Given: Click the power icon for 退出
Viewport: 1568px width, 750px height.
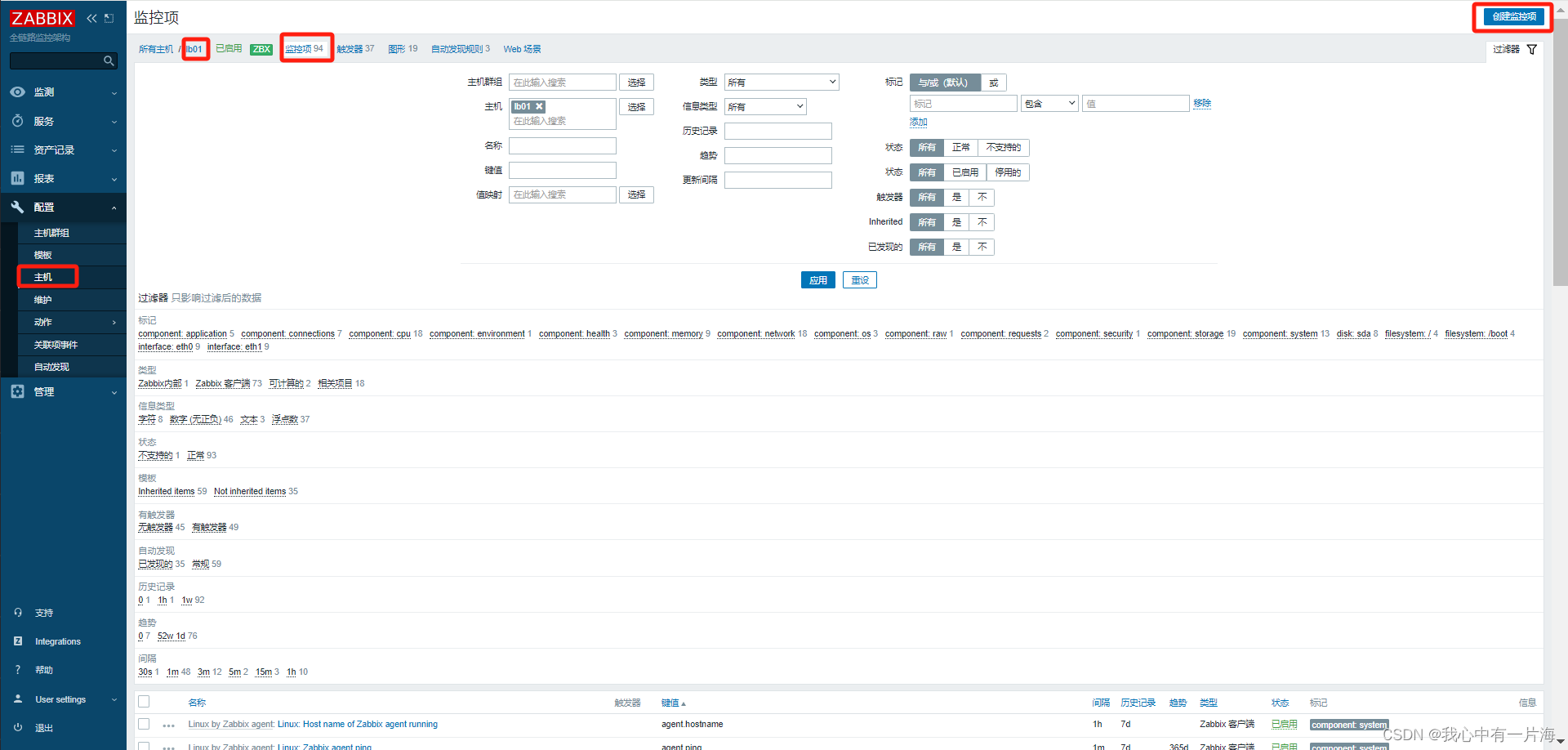Looking at the screenshot, I should [x=18, y=727].
